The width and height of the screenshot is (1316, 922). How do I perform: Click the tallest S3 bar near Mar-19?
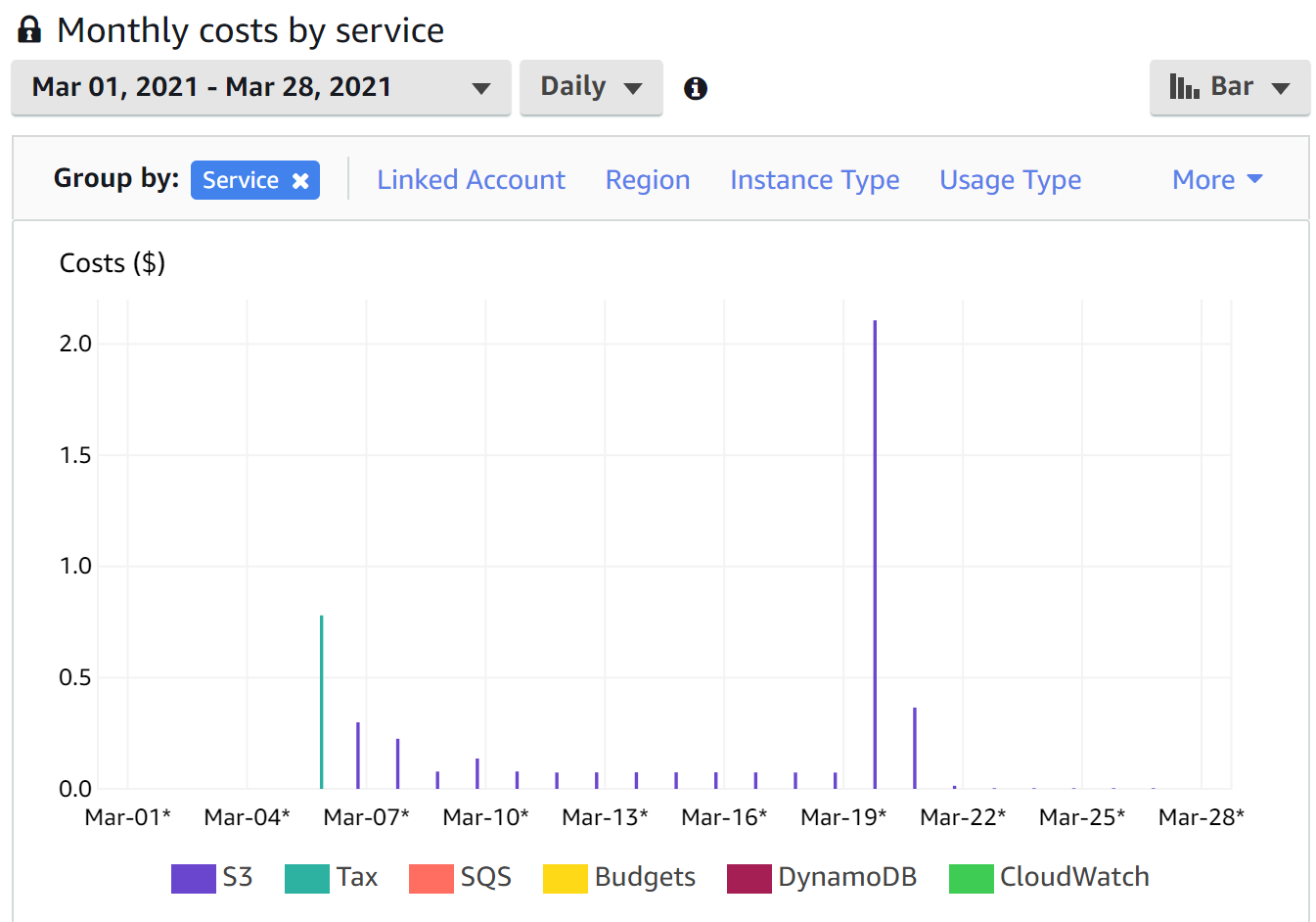(875, 554)
